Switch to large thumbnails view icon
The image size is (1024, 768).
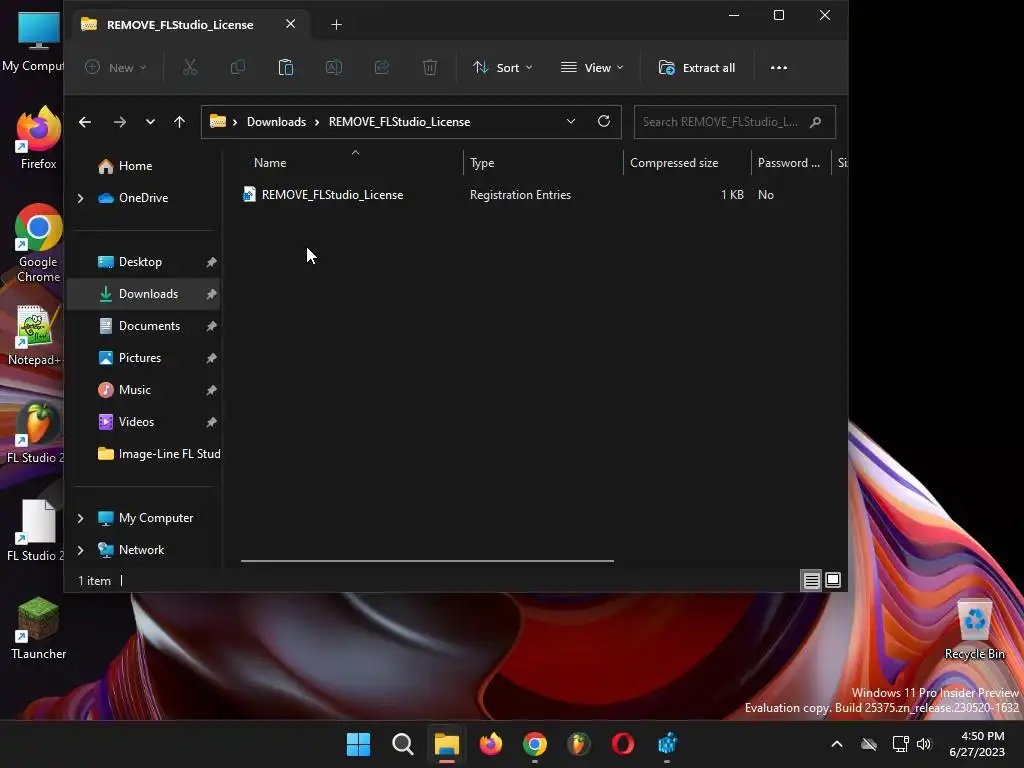(833, 580)
